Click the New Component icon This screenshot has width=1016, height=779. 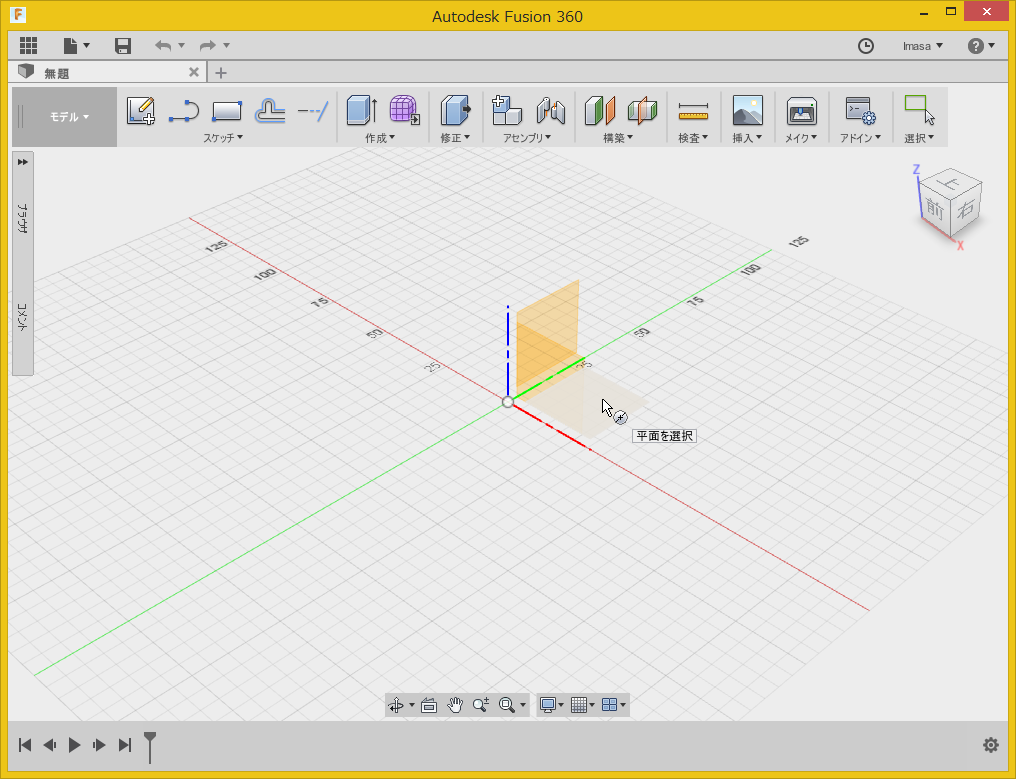[507, 110]
